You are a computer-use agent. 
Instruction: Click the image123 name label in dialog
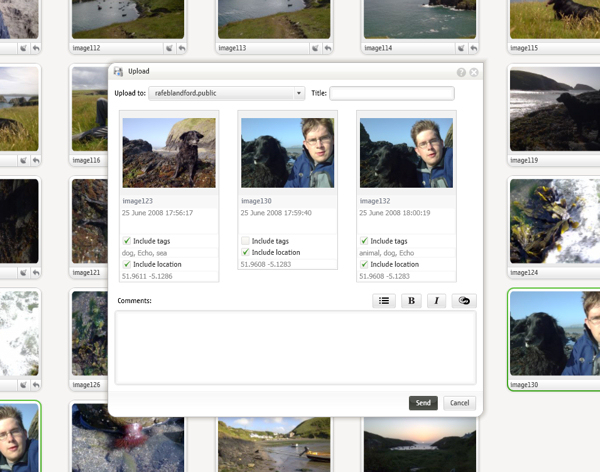[x=137, y=201]
